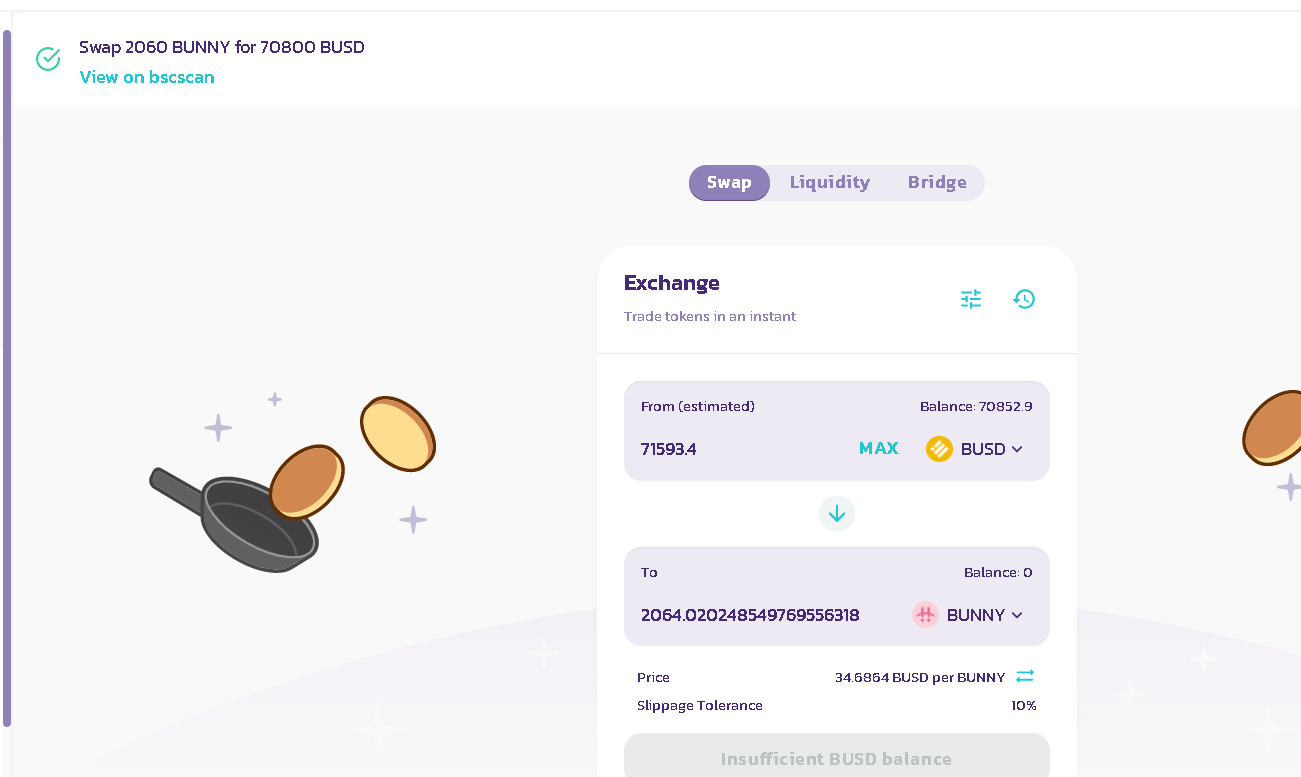Open the slippage settings sliders icon
This screenshot has height=777, width=1301.
click(971, 299)
